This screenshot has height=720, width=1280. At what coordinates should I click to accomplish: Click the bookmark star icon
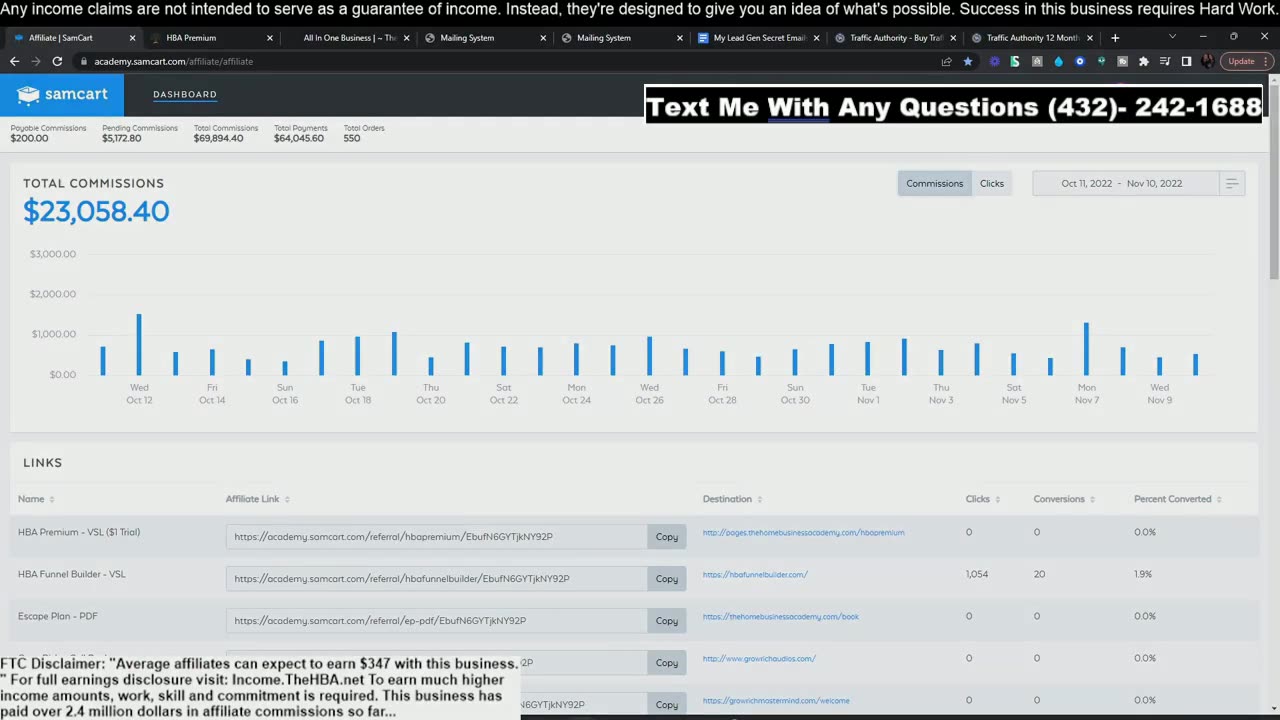pyautogui.click(x=967, y=61)
